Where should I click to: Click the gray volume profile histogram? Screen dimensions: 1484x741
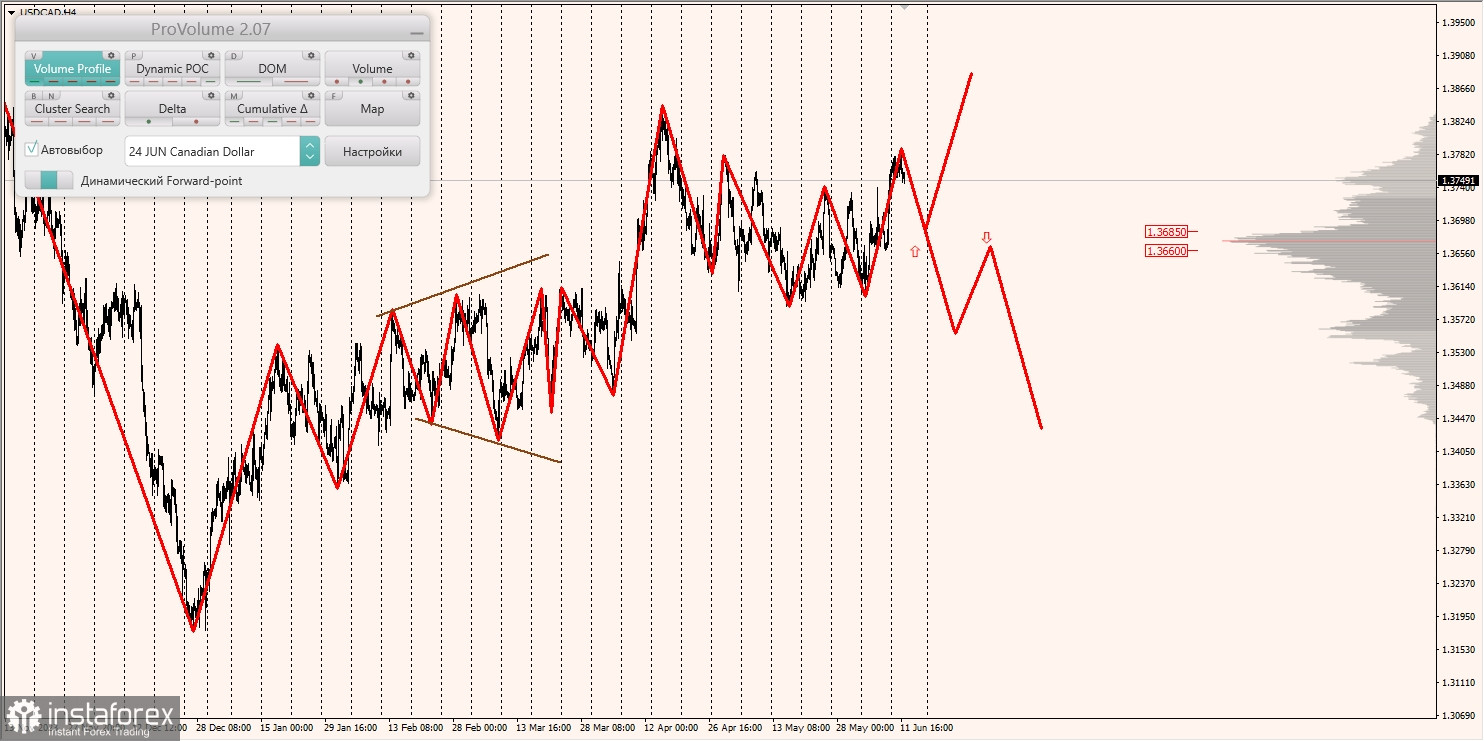coord(1380,268)
